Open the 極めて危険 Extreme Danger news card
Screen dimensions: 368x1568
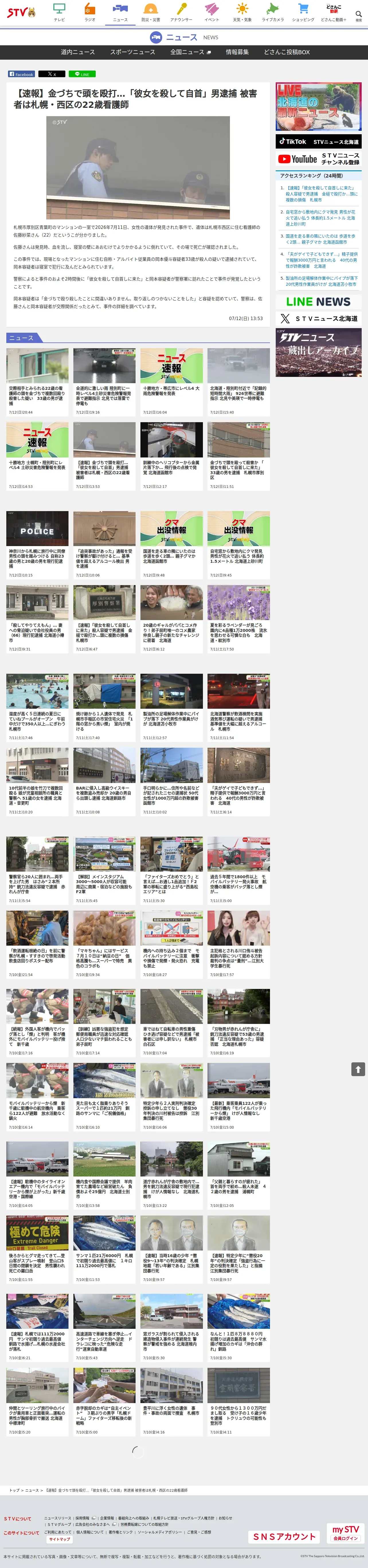click(38, 1250)
